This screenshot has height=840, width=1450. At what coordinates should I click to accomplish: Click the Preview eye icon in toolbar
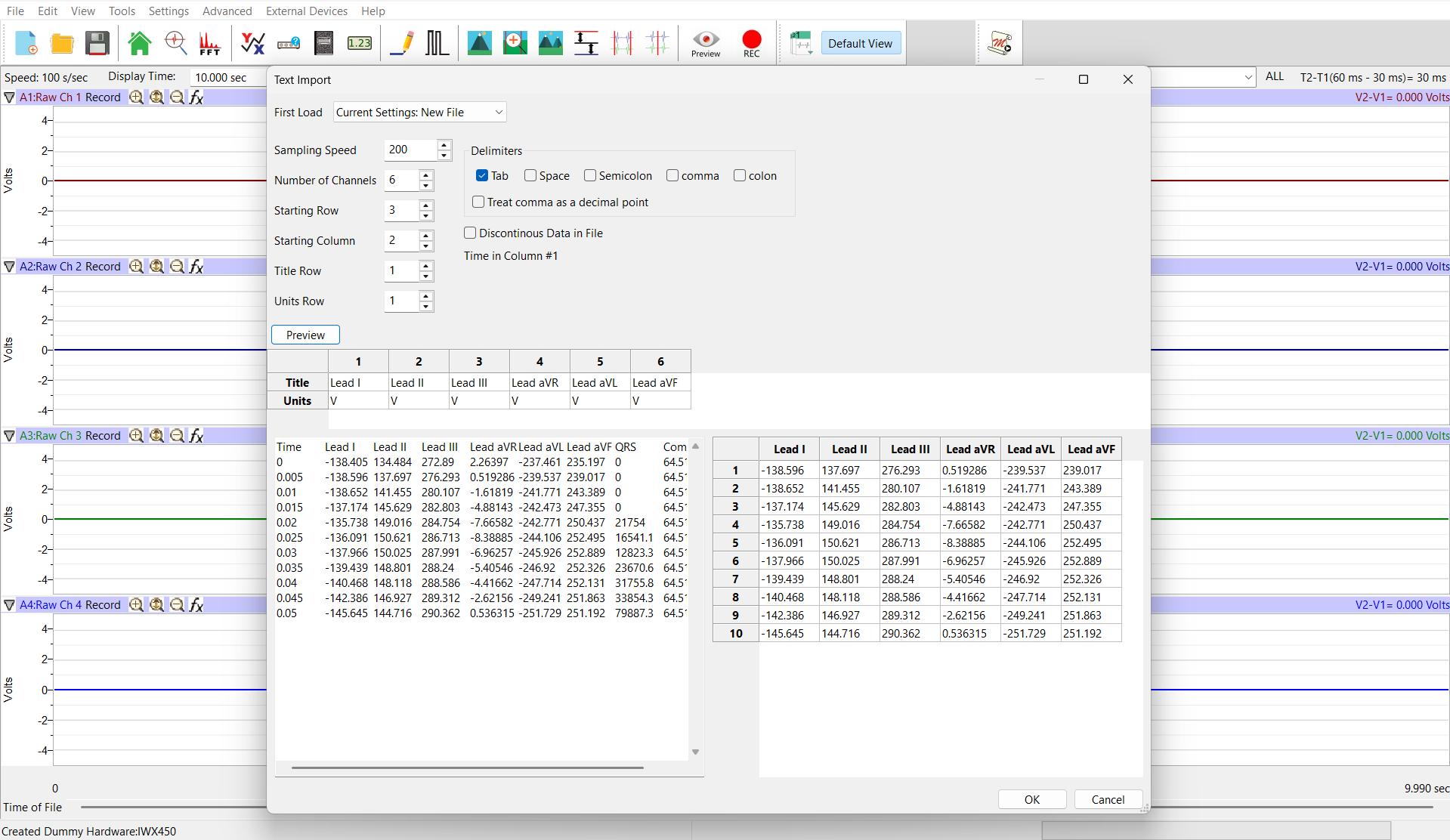coord(706,44)
